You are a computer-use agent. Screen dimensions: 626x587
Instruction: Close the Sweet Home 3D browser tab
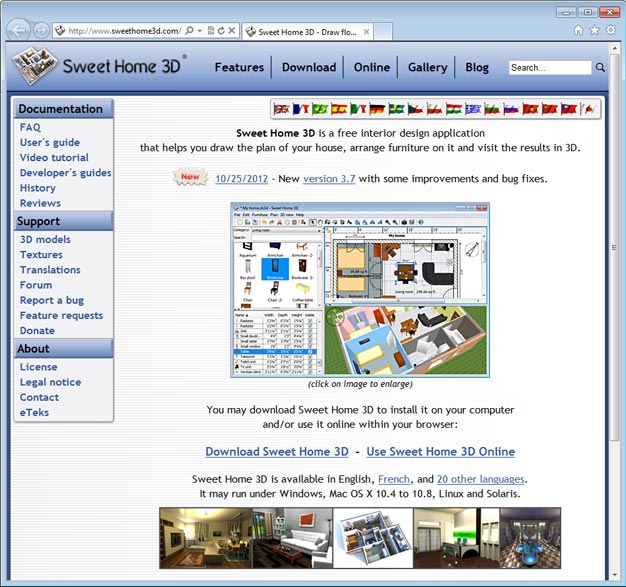(x=366, y=32)
